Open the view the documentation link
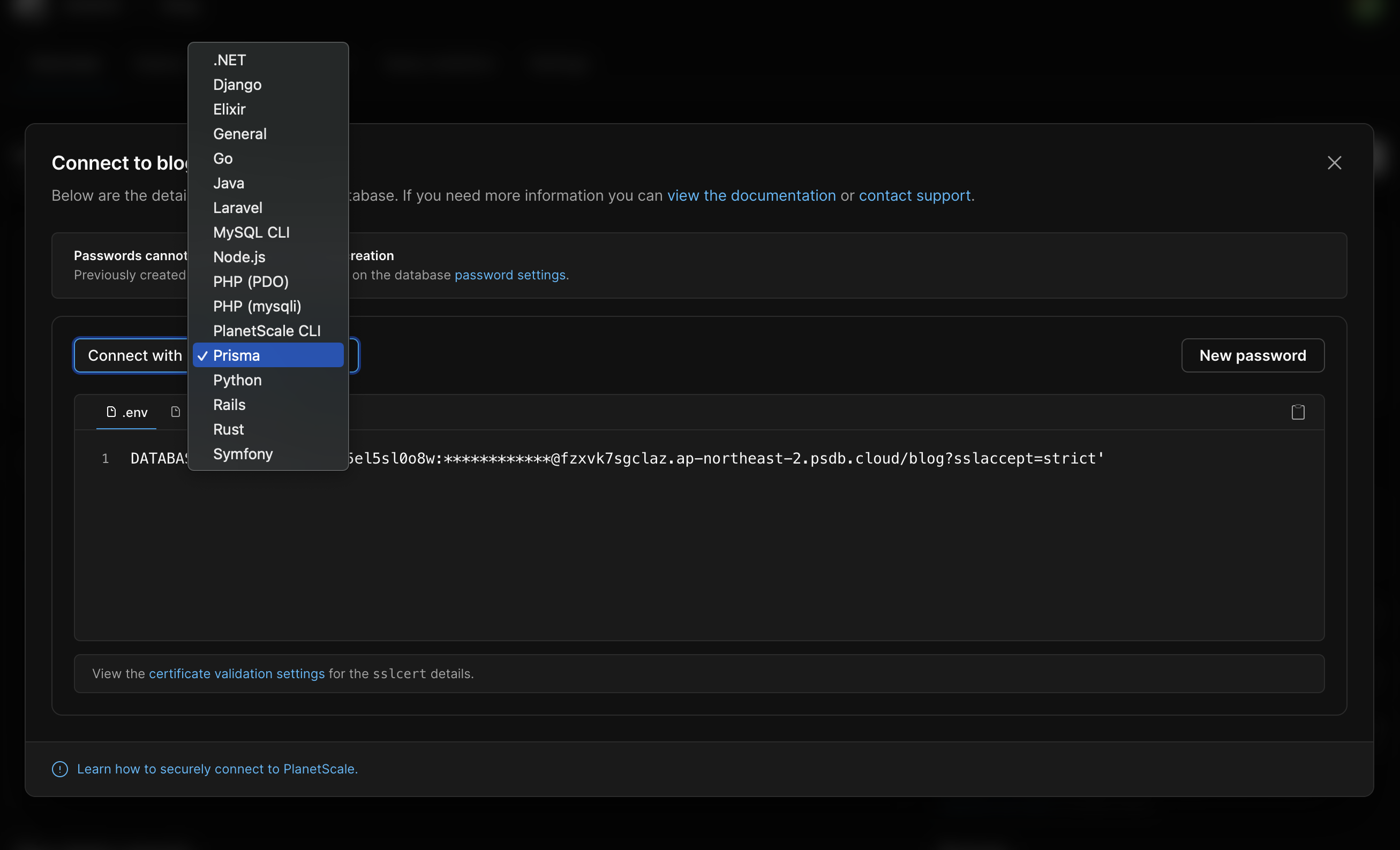The width and height of the screenshot is (1400, 850). [x=751, y=195]
